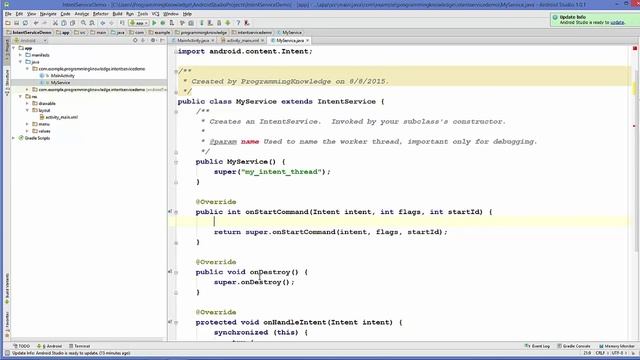Open the Android project view dropdown
The image size is (640, 360).
click(x=31, y=41)
